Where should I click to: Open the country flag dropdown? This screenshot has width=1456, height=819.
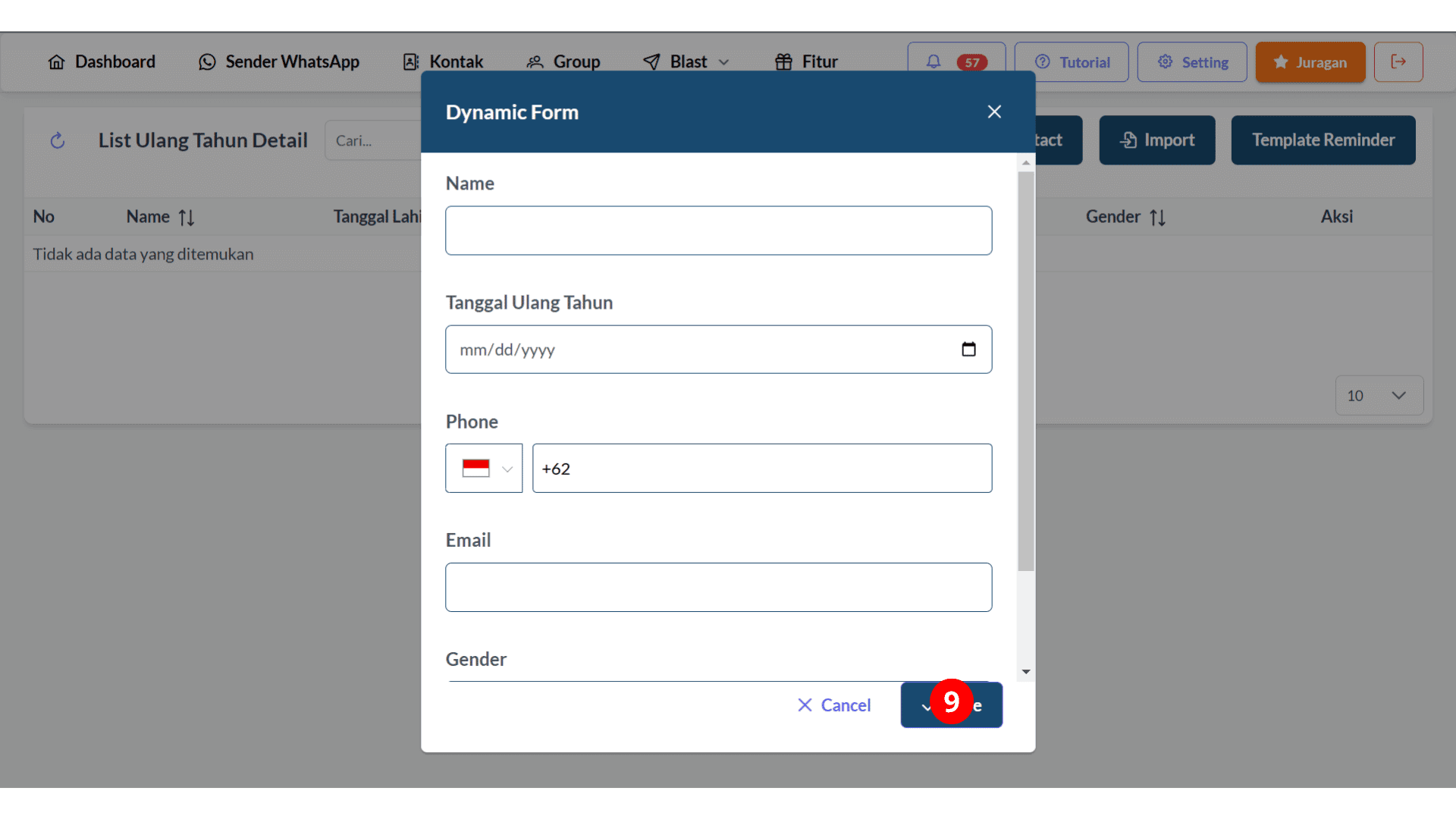click(484, 469)
